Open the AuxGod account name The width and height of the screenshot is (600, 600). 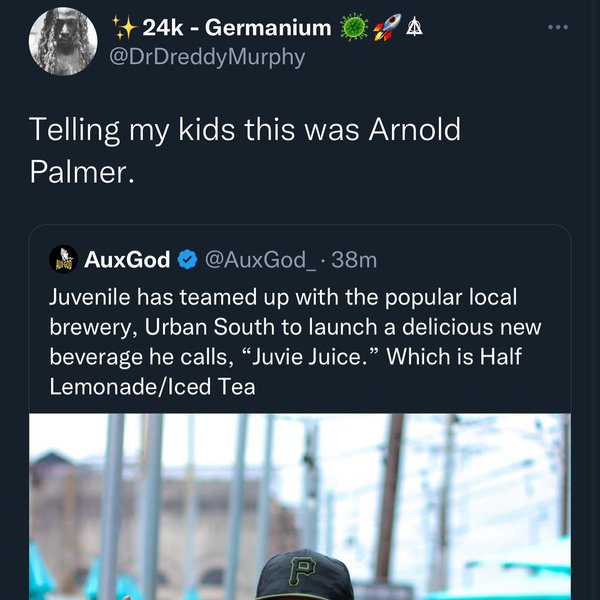pyautogui.click(x=127, y=260)
